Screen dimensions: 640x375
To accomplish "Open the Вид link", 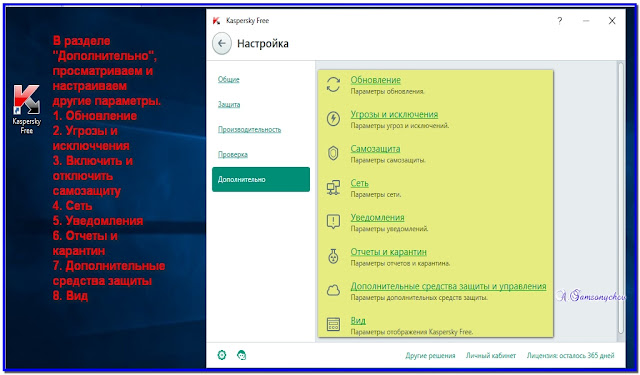I will (358, 321).
